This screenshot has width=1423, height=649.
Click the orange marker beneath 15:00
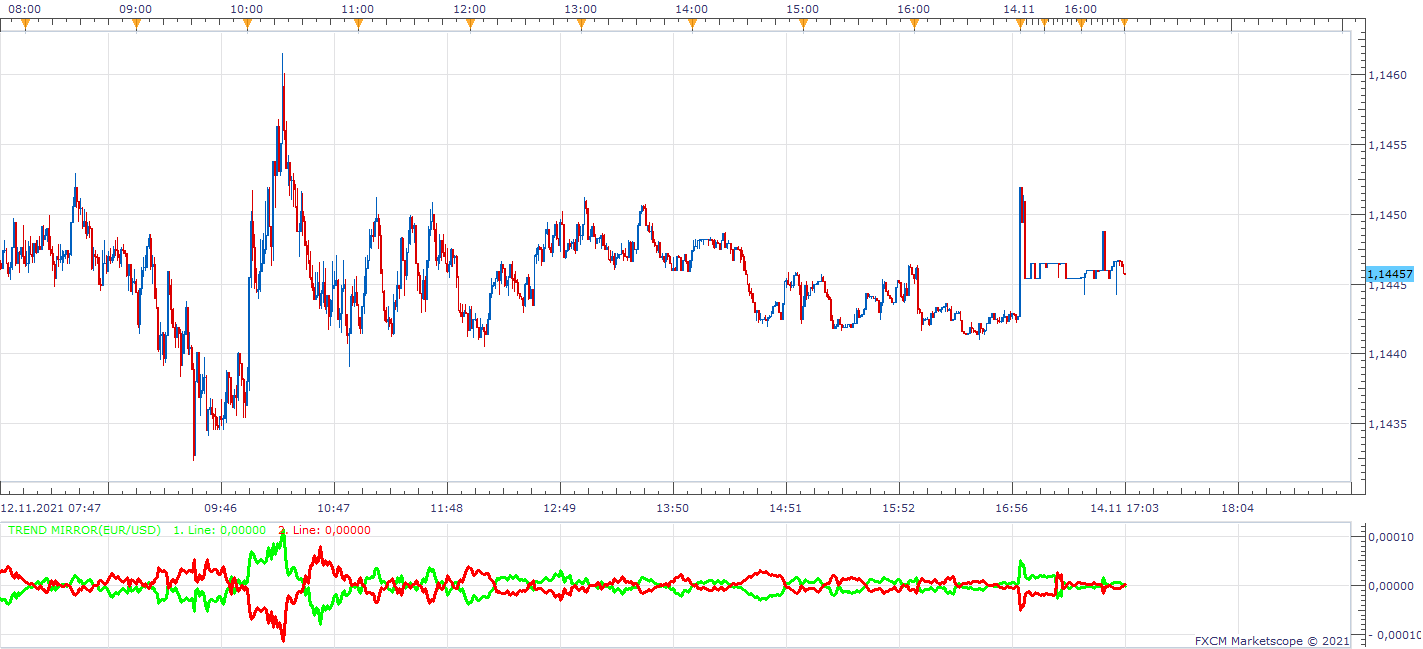tap(803, 24)
